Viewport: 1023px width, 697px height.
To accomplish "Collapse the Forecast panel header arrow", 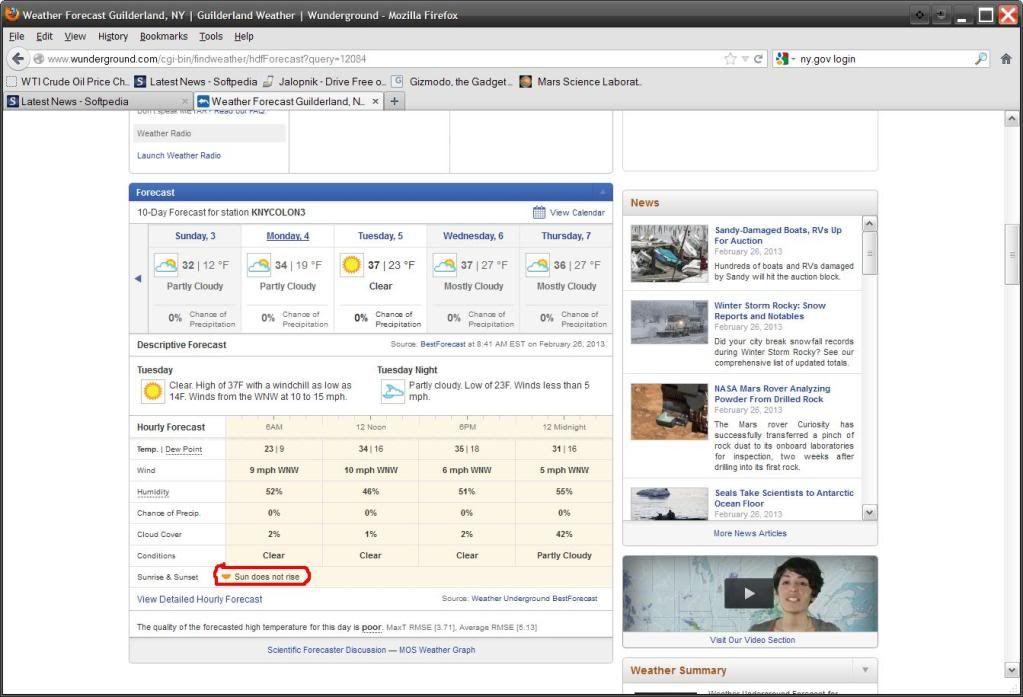I will point(602,193).
